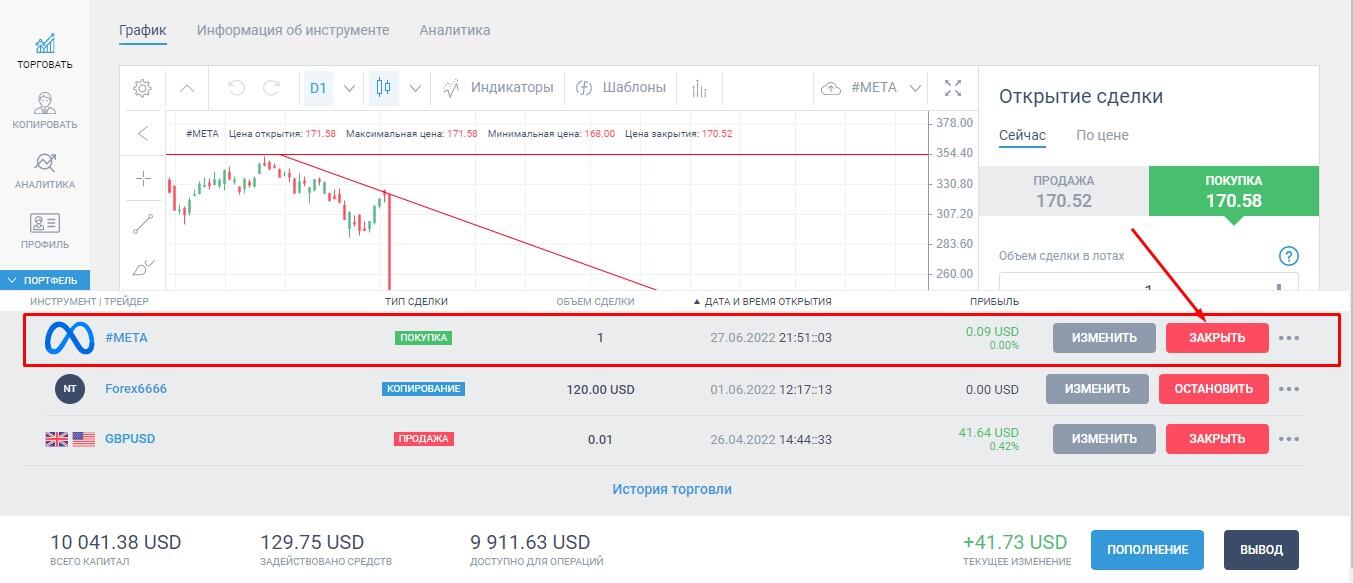Open Indicators panel in chart toolbar
This screenshot has height=583, width=1353.
pos(498,88)
